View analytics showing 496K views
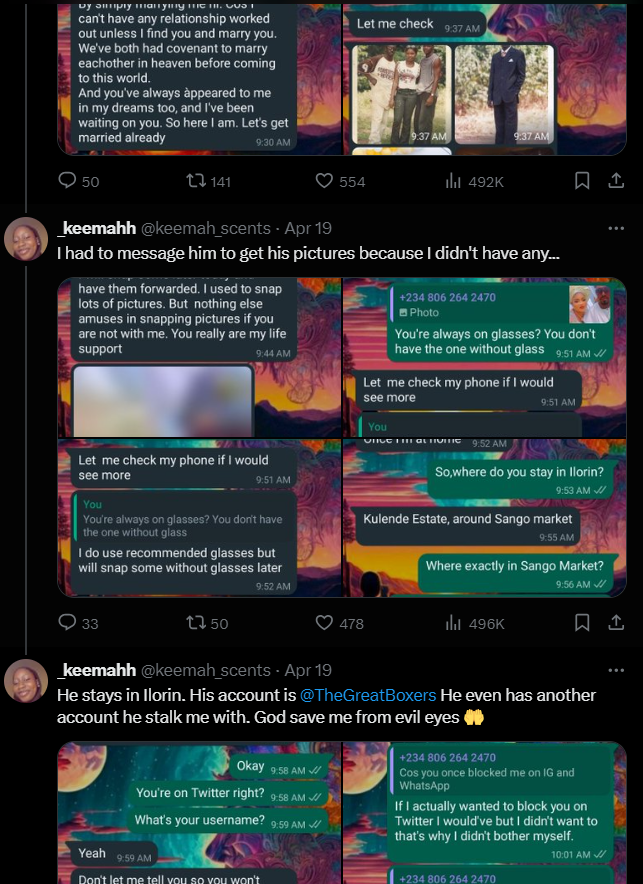This screenshot has height=884, width=643. click(475, 623)
